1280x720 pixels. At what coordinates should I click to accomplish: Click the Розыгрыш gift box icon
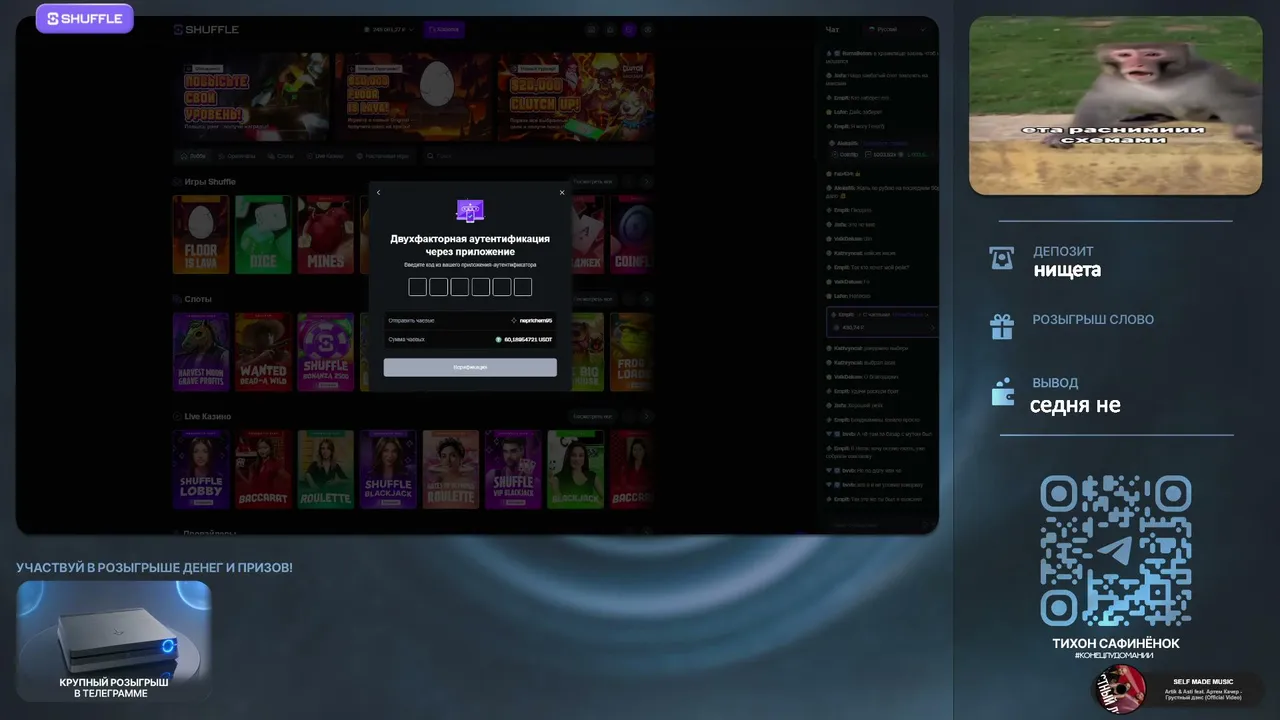pyautogui.click(x=1002, y=326)
